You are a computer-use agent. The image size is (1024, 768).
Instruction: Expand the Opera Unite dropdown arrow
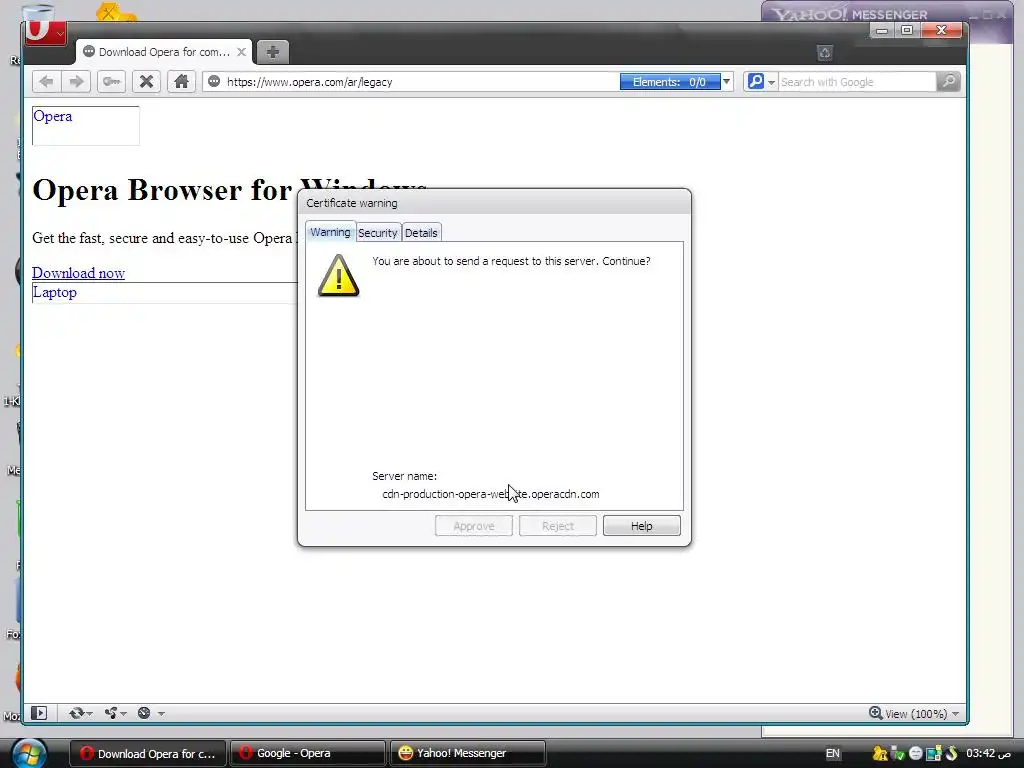pos(123,714)
